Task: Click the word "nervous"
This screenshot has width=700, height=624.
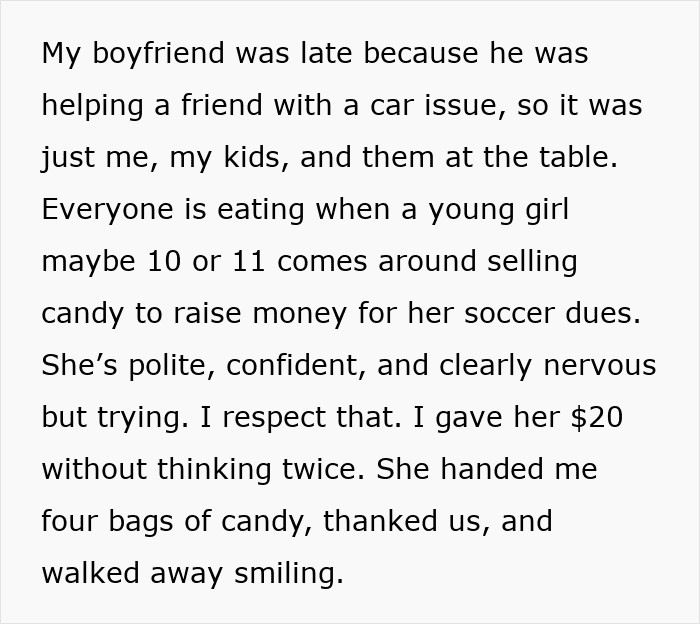Action: [x=601, y=366]
